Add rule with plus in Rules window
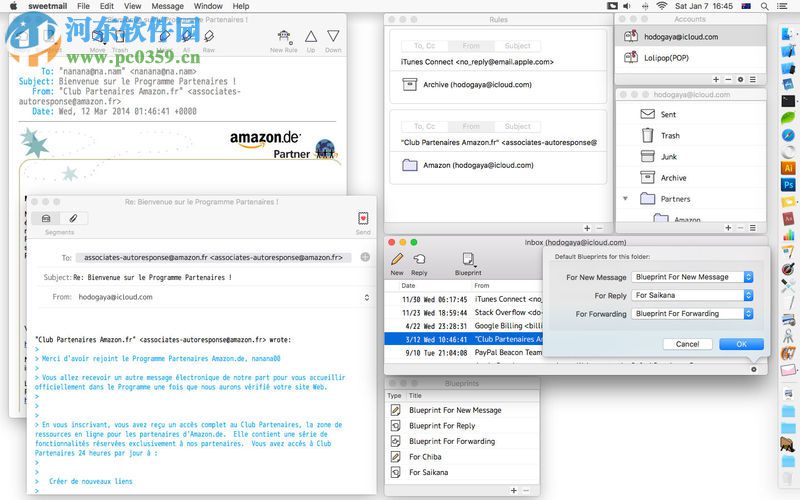This screenshot has height=500, width=800. (x=587, y=229)
